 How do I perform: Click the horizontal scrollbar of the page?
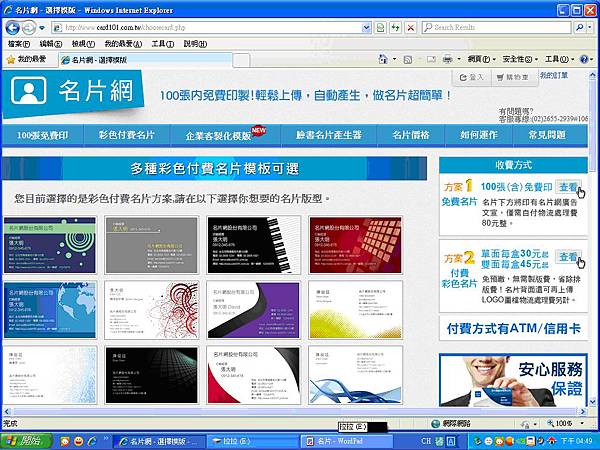295,412
